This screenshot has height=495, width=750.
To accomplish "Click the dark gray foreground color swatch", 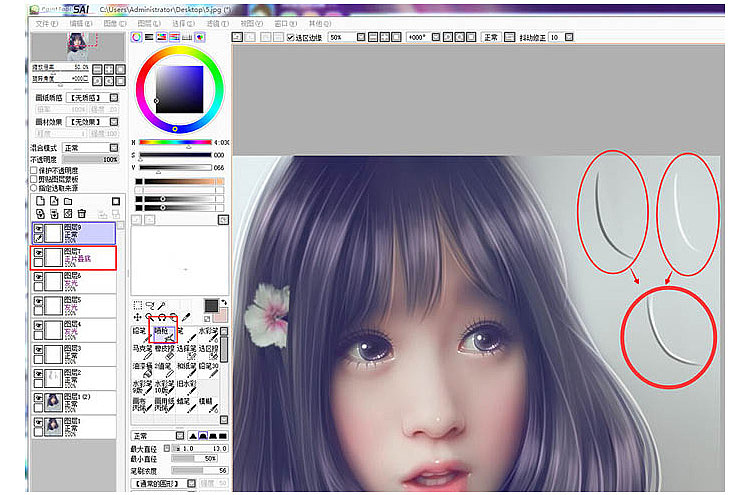I will [211, 306].
